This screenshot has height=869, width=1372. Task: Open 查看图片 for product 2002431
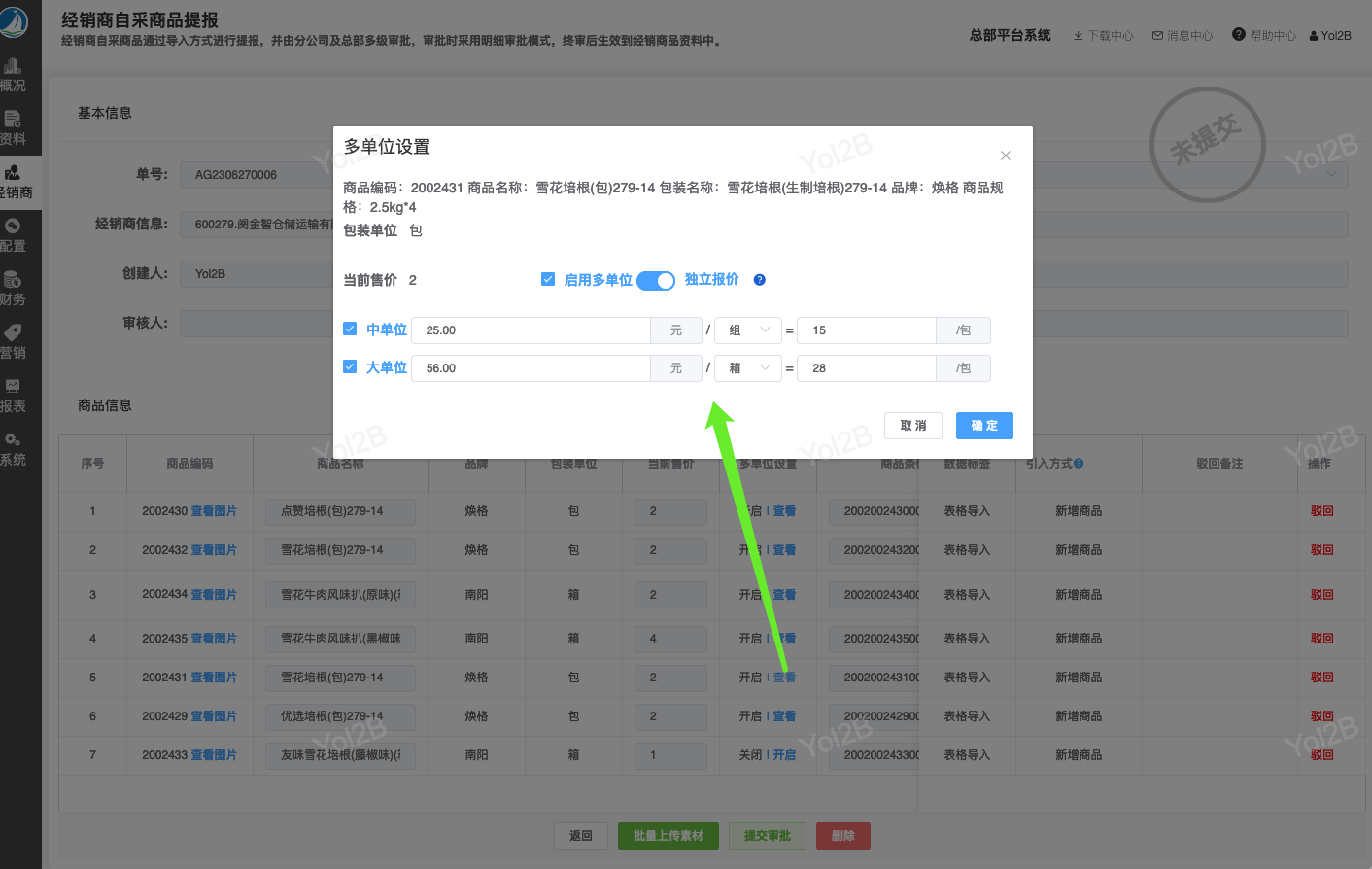214,678
